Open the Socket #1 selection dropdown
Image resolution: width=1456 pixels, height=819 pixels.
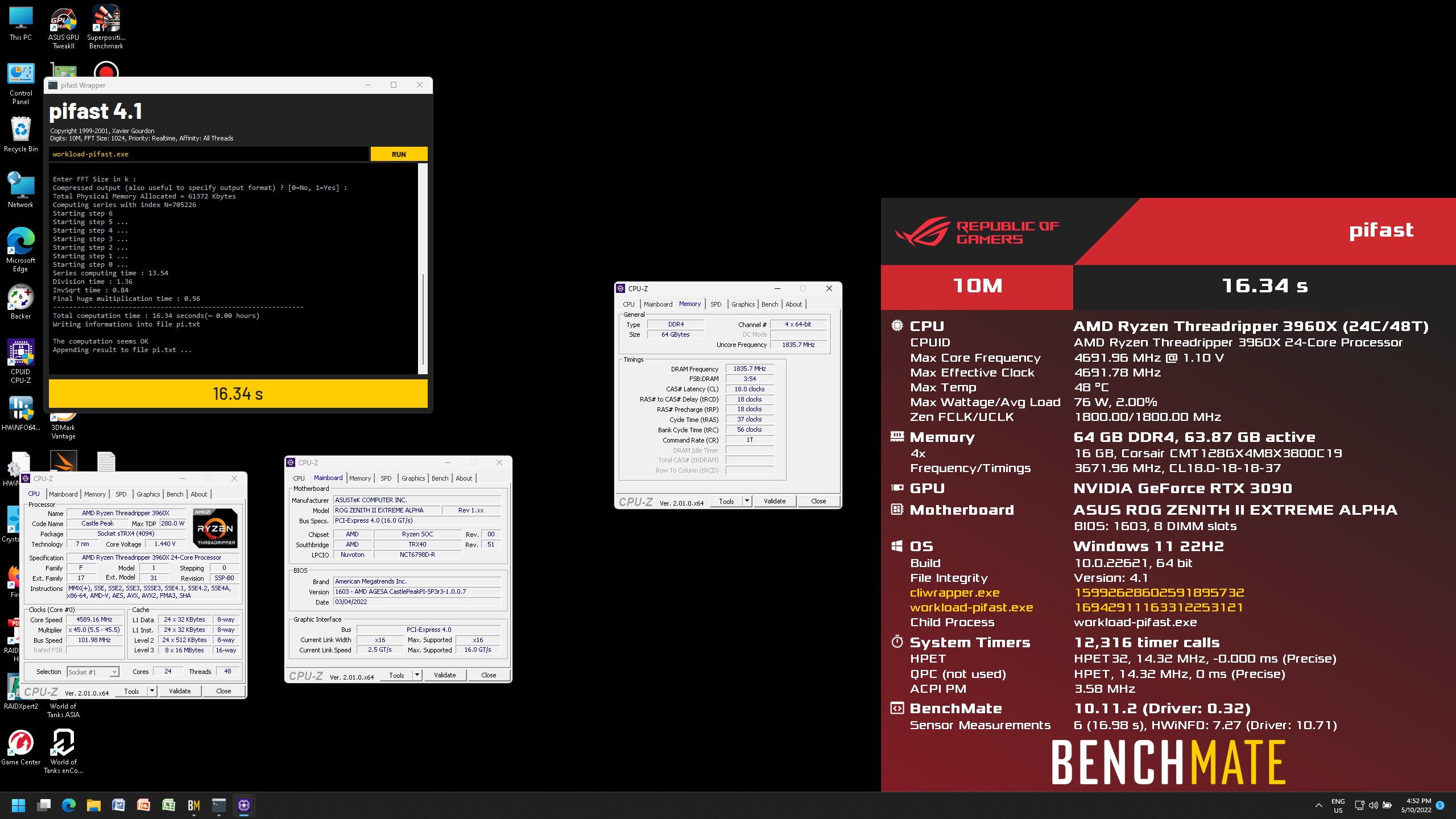tap(93, 672)
